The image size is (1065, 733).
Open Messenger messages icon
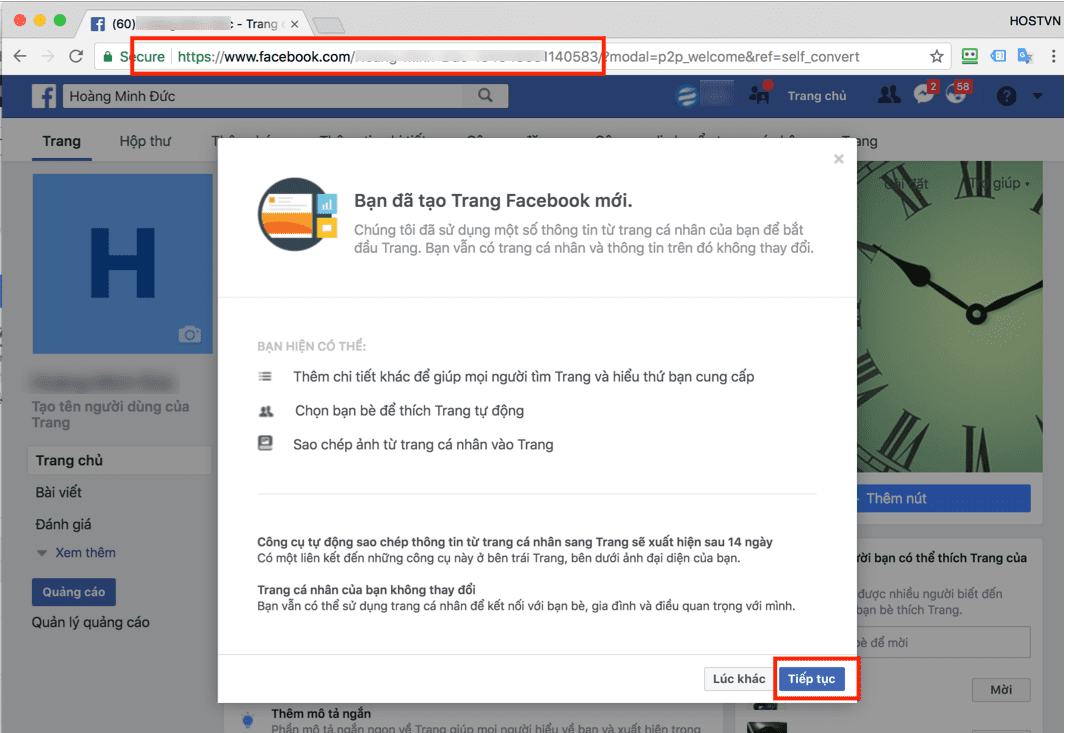pos(924,94)
